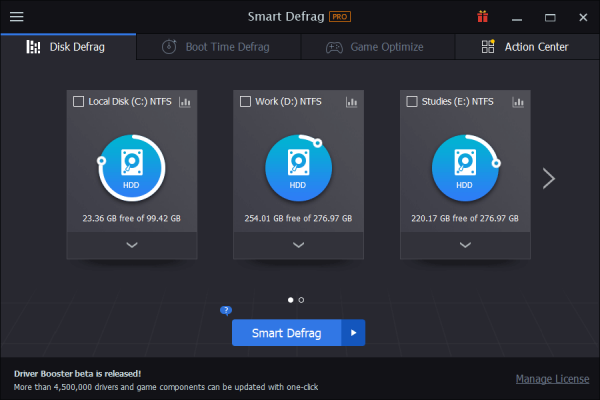
Task: Check the Studies (E:) checkbox
Action: [x=412, y=102]
